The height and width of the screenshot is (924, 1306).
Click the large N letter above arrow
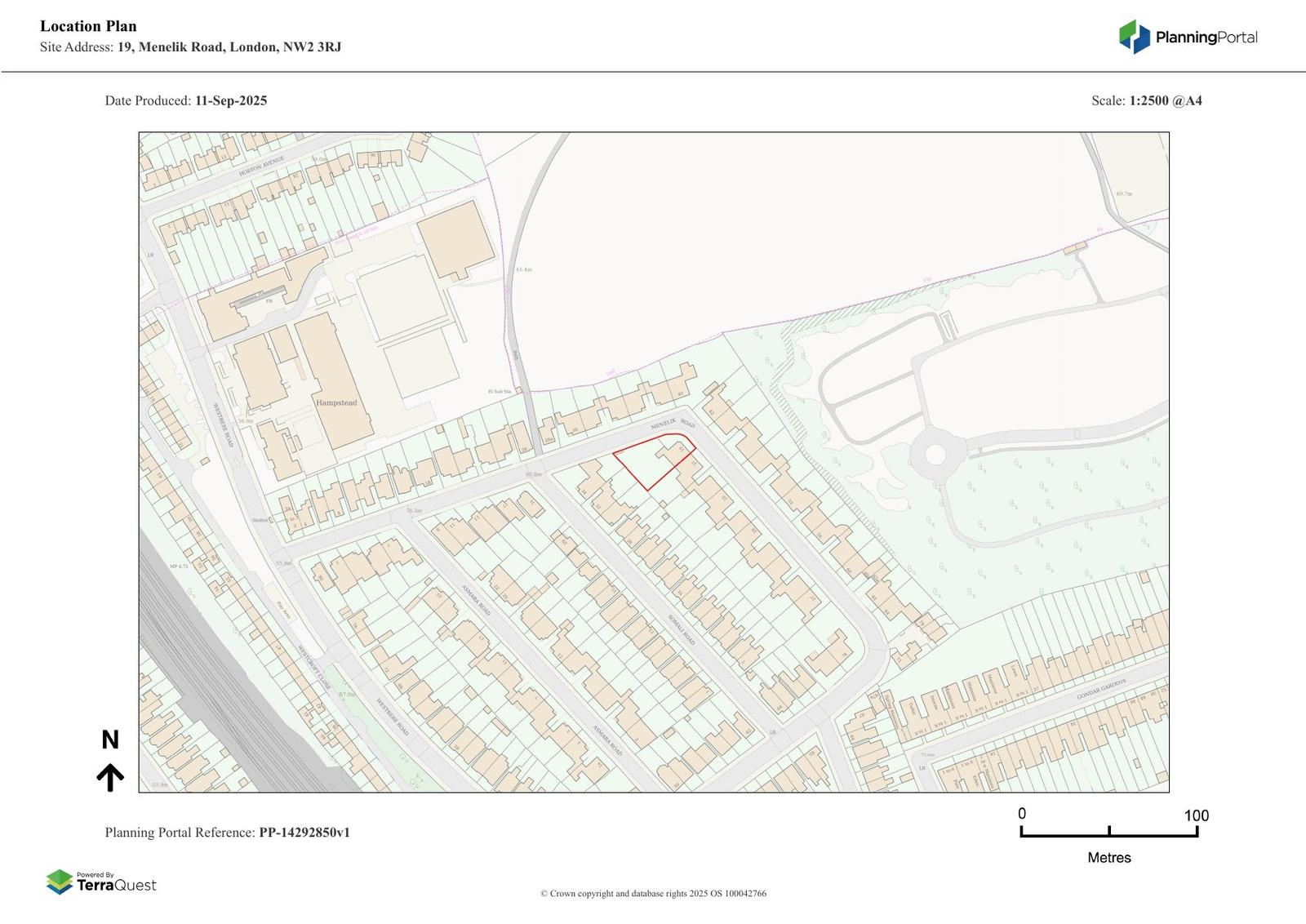pyautogui.click(x=110, y=740)
